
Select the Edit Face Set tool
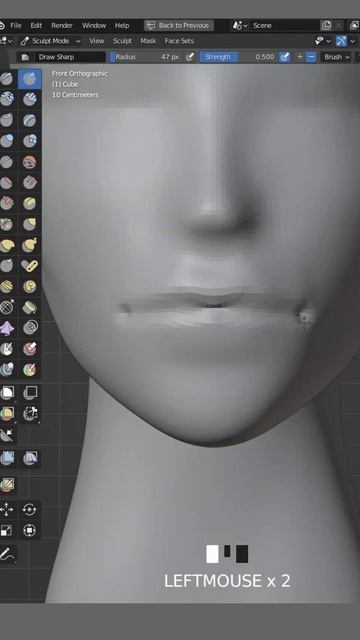click(x=6, y=484)
